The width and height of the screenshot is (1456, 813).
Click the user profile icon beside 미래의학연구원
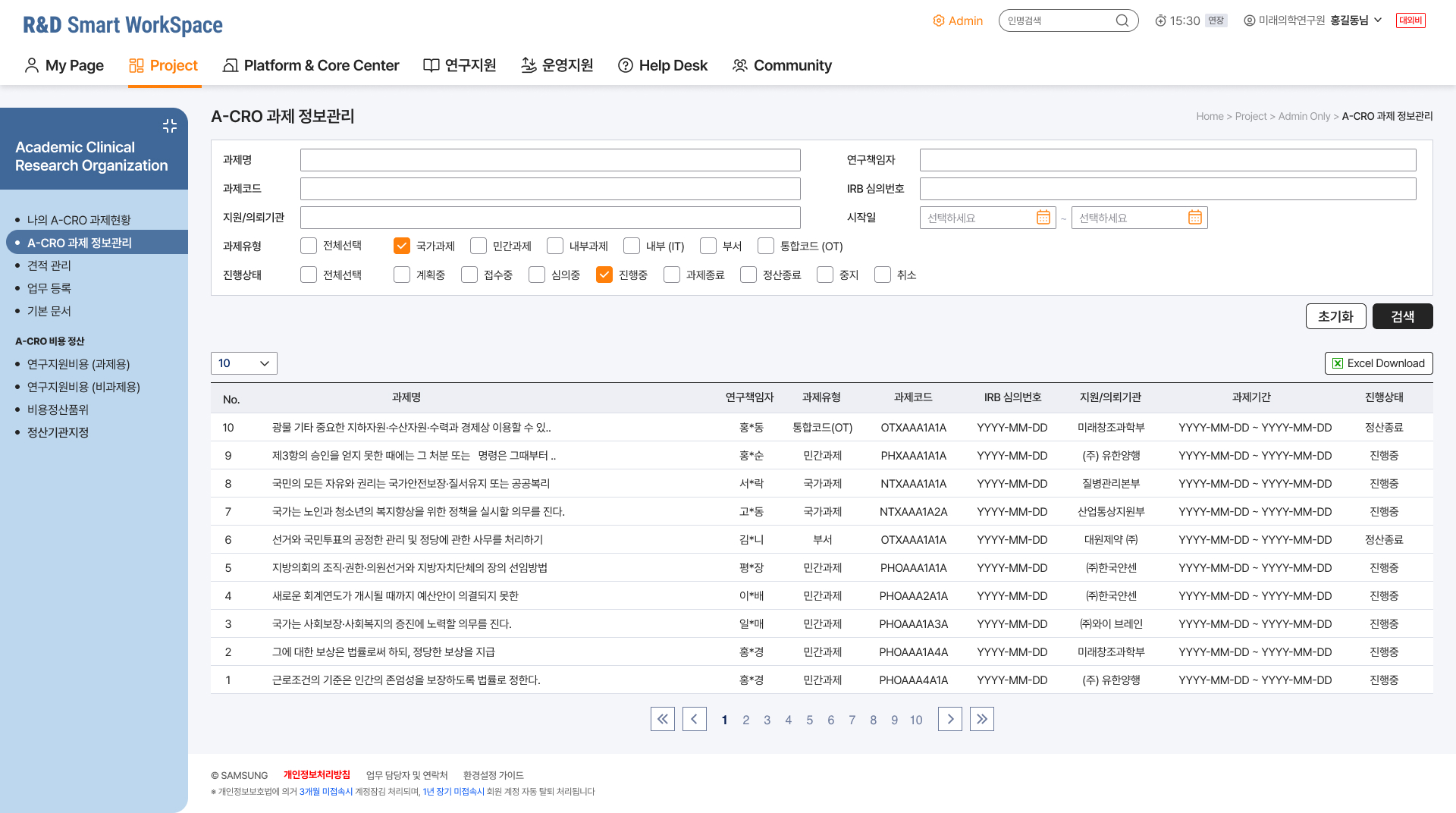point(1250,20)
